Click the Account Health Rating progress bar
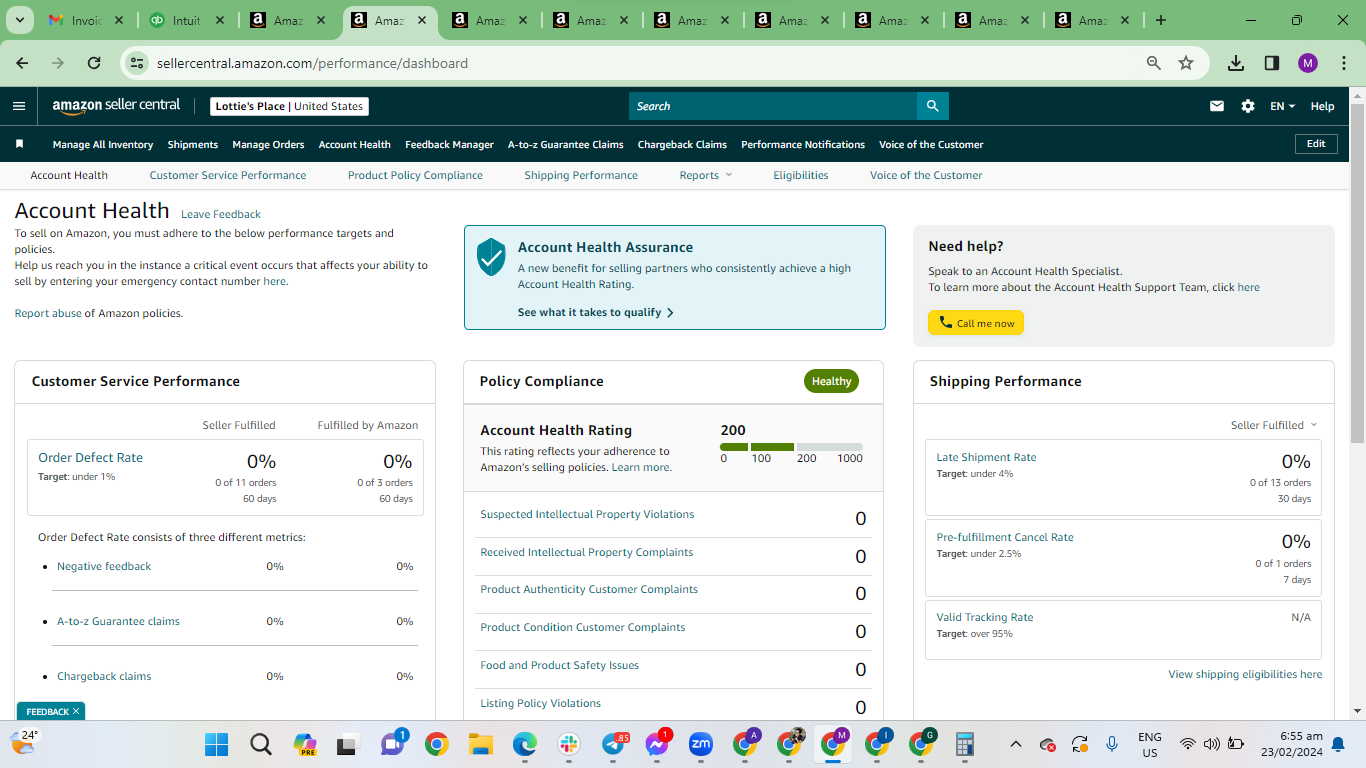The width and height of the screenshot is (1366, 768). [791, 447]
